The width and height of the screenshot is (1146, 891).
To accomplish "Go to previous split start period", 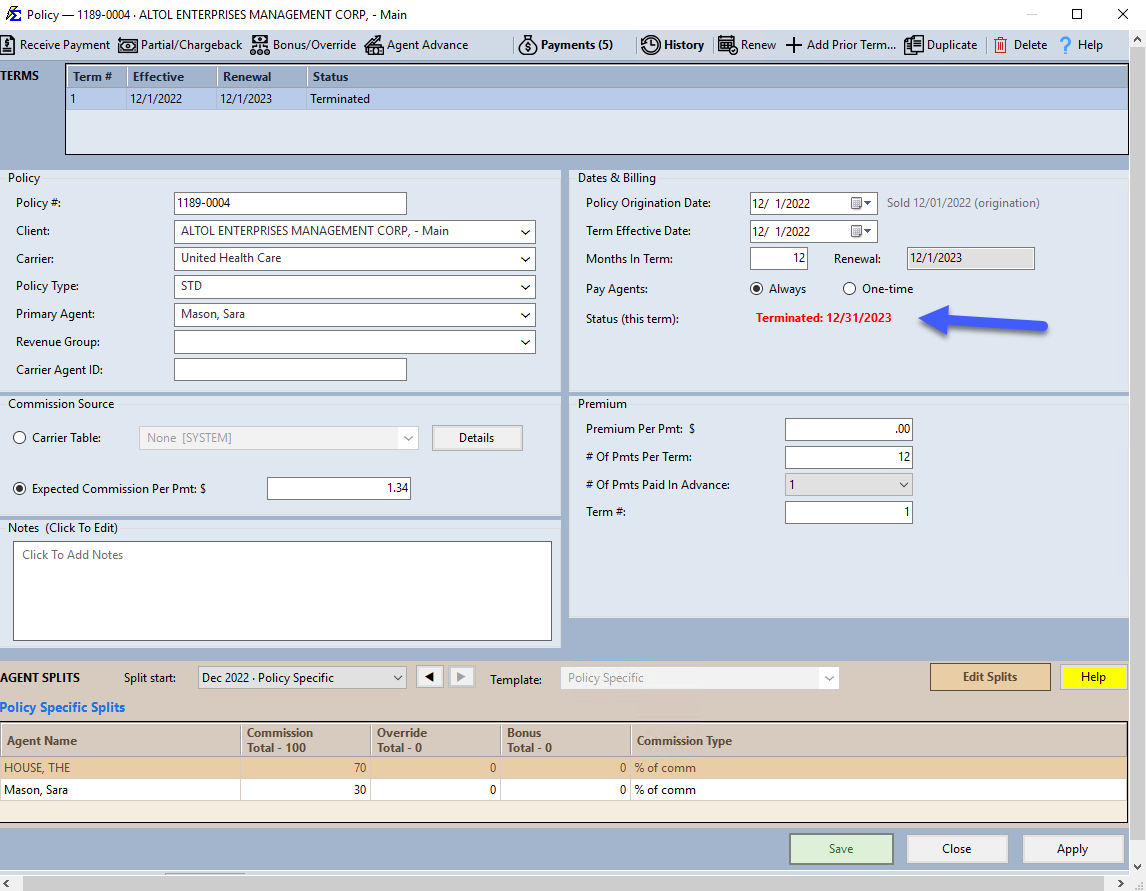I will pos(430,677).
